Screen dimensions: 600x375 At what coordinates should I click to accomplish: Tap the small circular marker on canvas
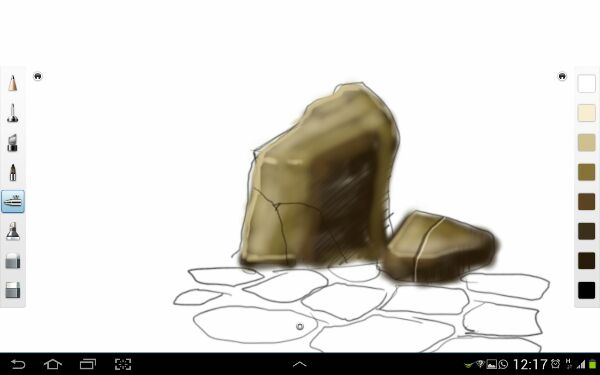tap(300, 326)
